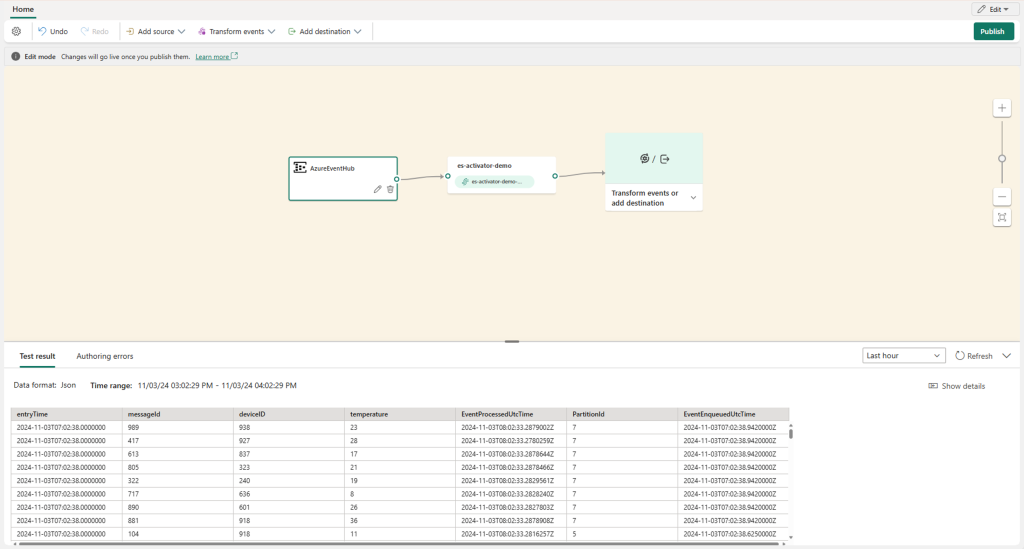Select the es-activator-demo stream node
The height and width of the screenshot is (549, 1024).
pos(502,175)
